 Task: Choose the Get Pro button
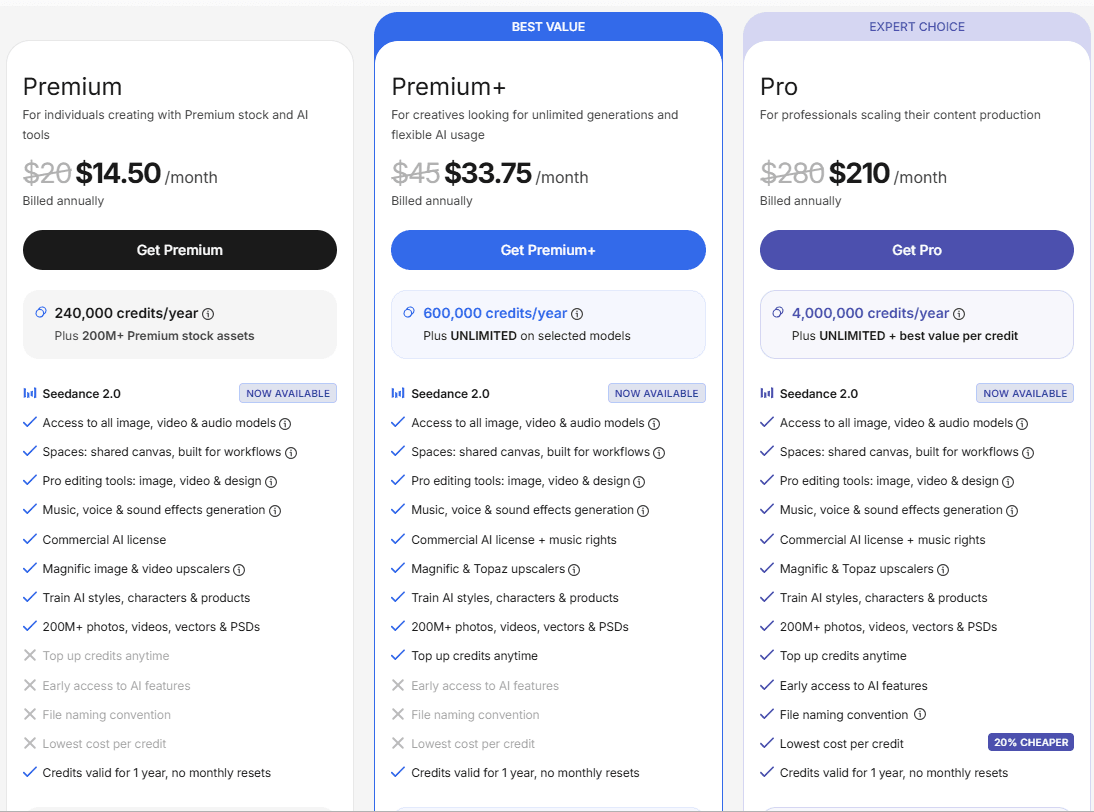click(x=917, y=250)
